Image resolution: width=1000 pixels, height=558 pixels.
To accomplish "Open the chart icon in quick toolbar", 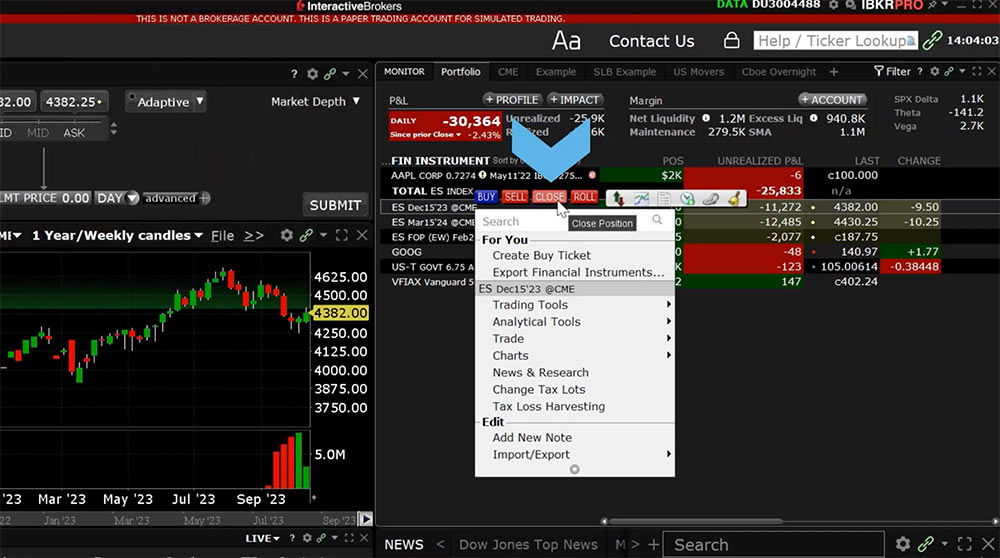I will pos(641,199).
